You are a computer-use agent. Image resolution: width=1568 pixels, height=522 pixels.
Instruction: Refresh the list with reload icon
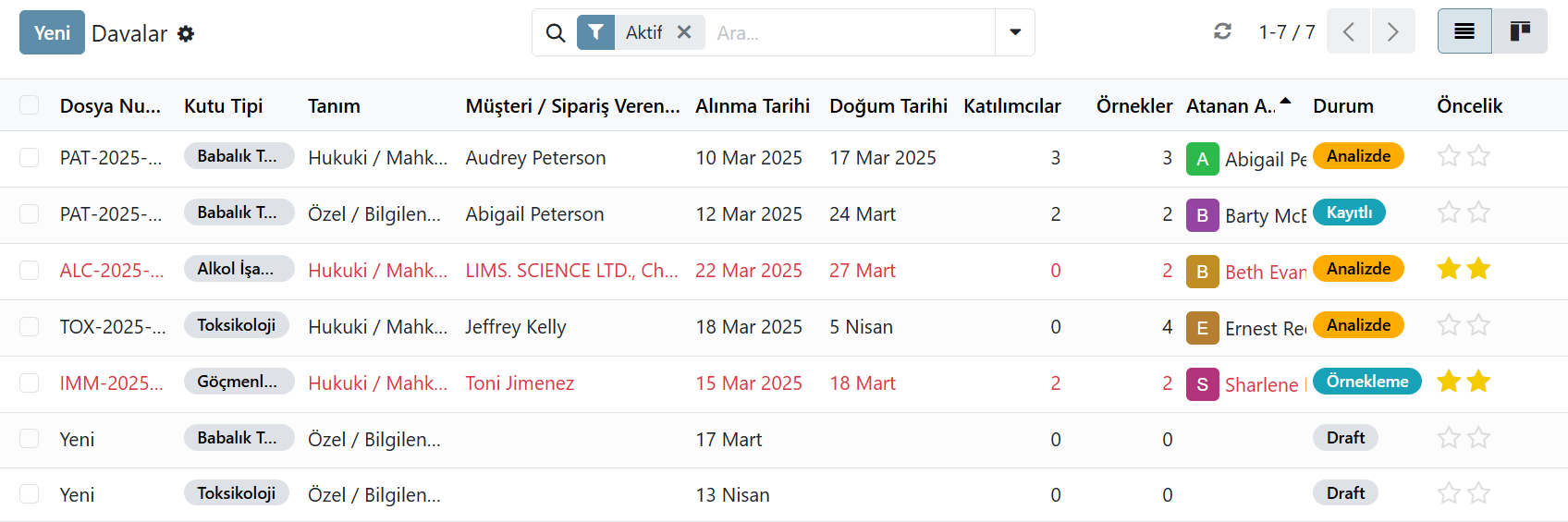(1222, 32)
